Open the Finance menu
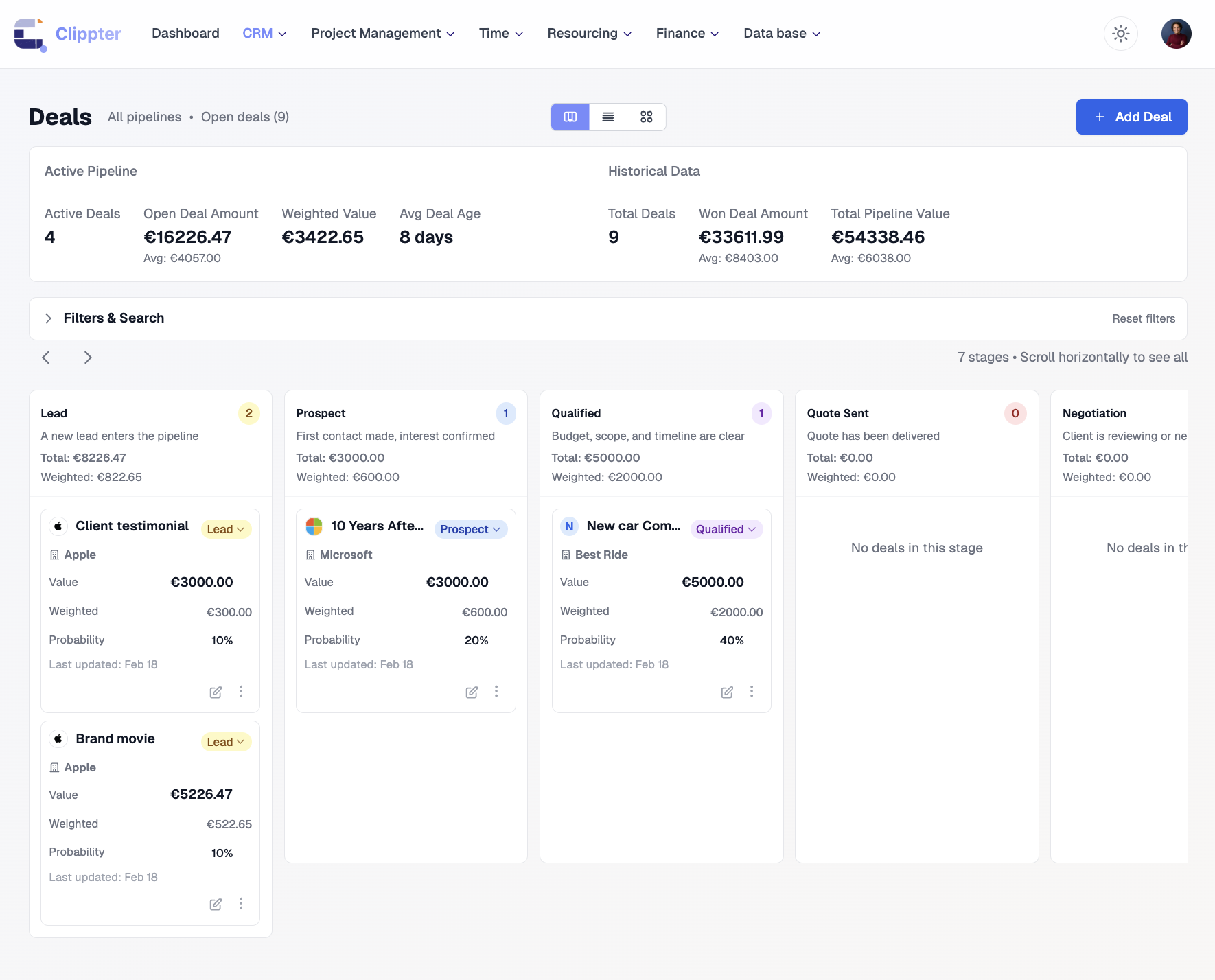The image size is (1215, 980). tap(687, 34)
